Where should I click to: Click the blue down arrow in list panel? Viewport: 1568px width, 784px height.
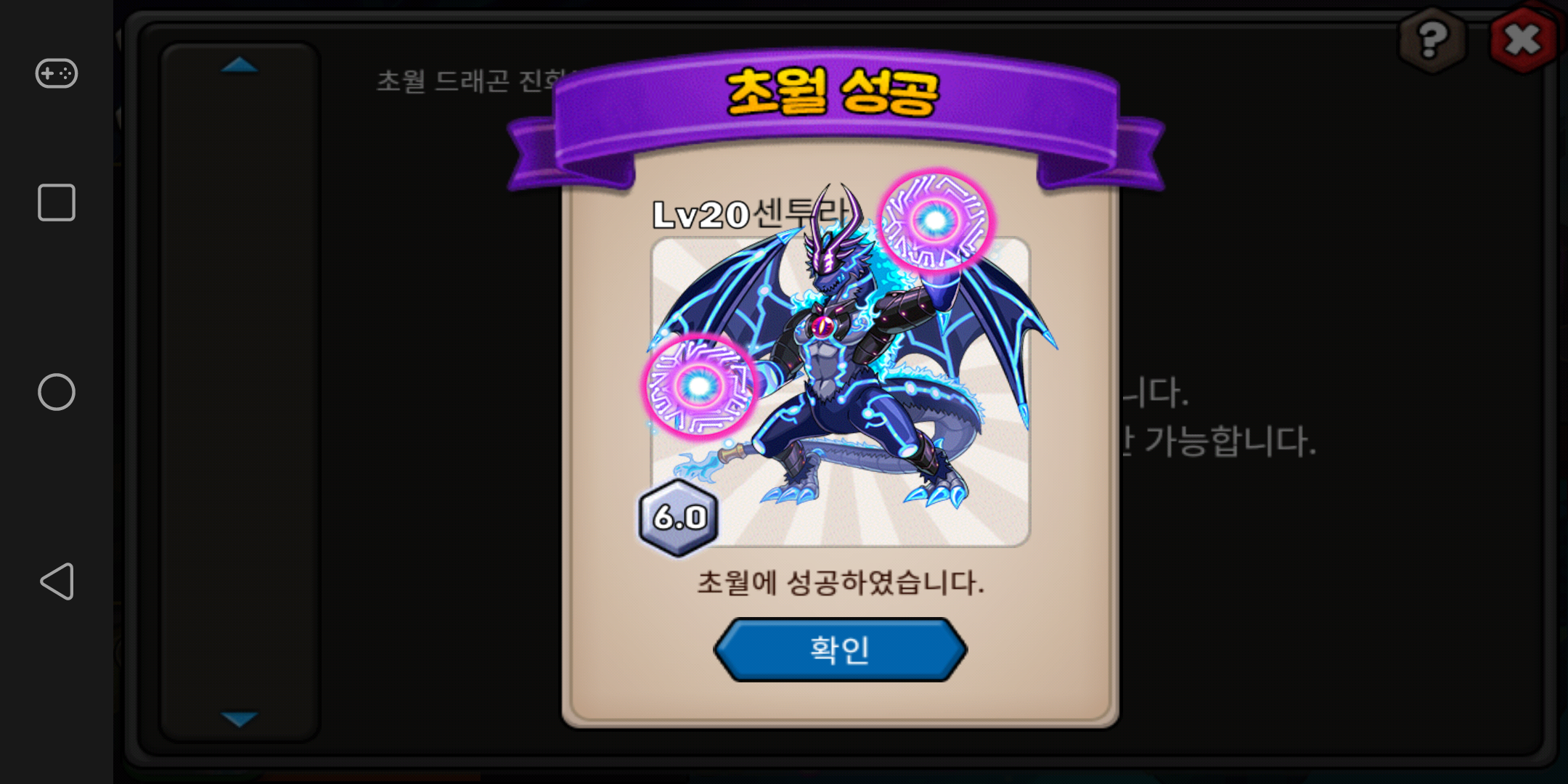click(x=240, y=719)
